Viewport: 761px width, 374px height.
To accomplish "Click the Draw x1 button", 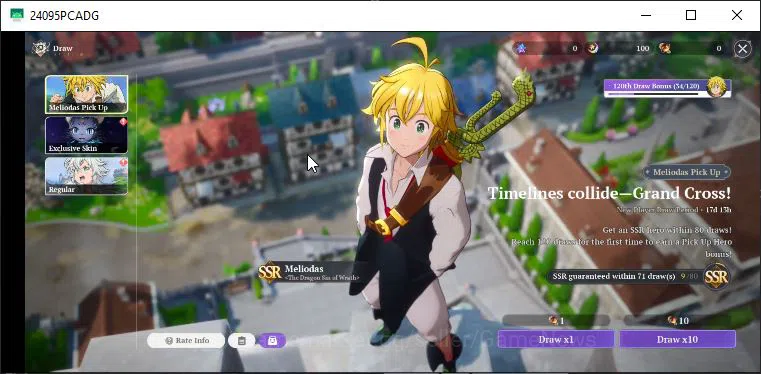I will tap(556, 339).
